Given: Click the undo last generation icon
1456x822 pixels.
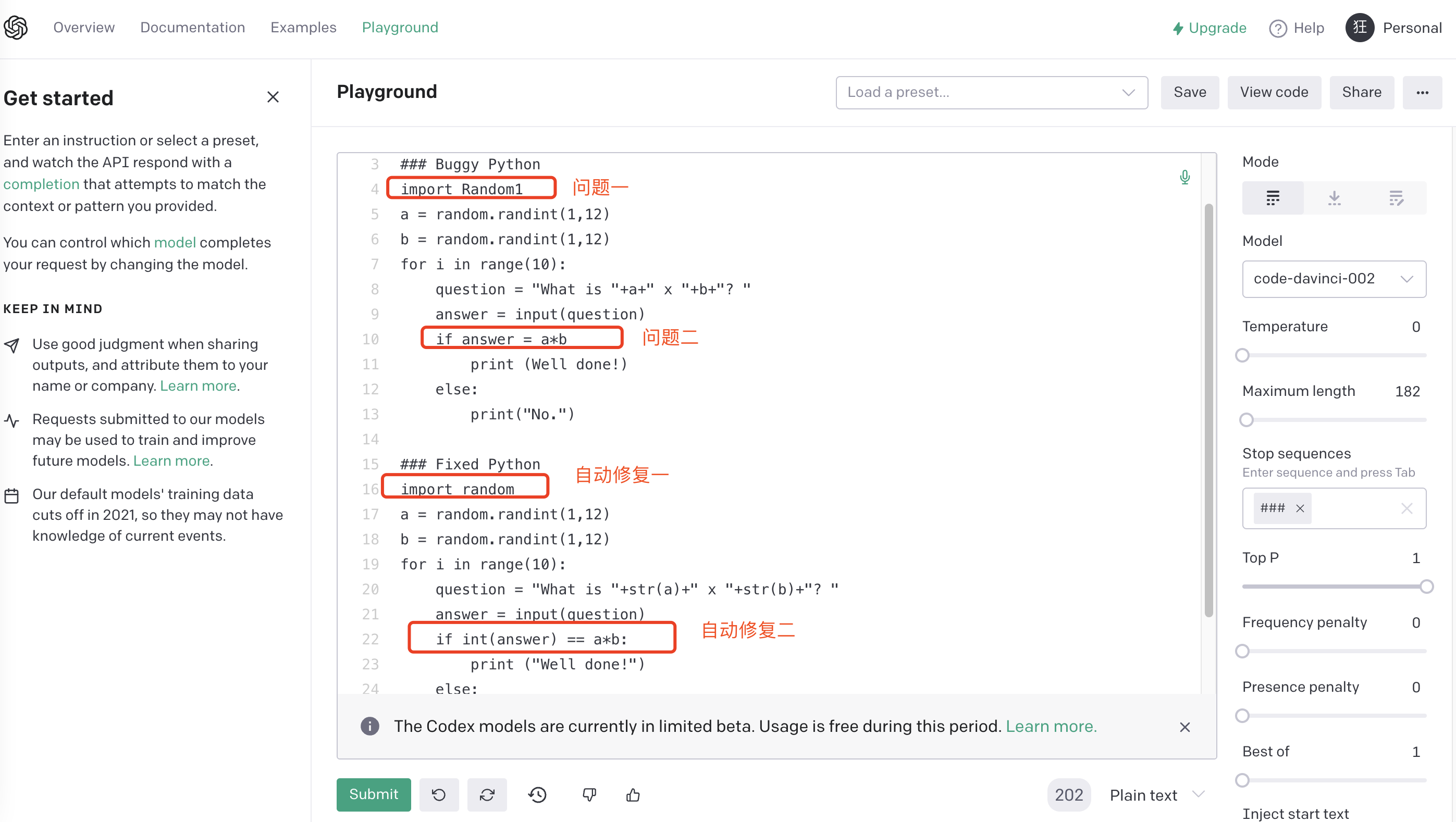Looking at the screenshot, I should coord(439,794).
